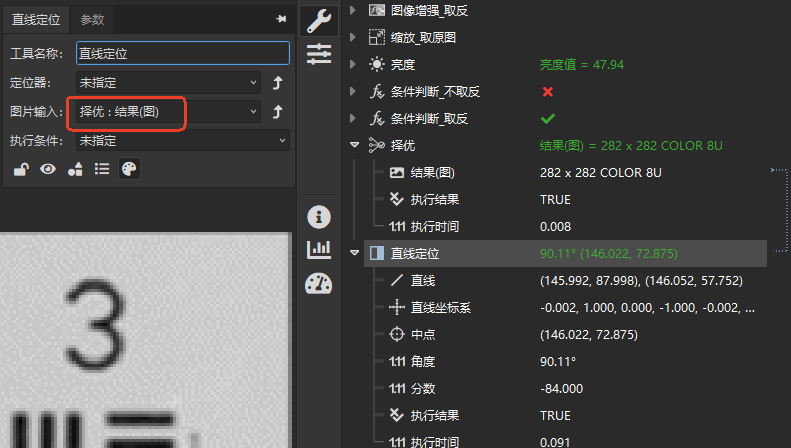Open the info panel icon

pyautogui.click(x=319, y=217)
